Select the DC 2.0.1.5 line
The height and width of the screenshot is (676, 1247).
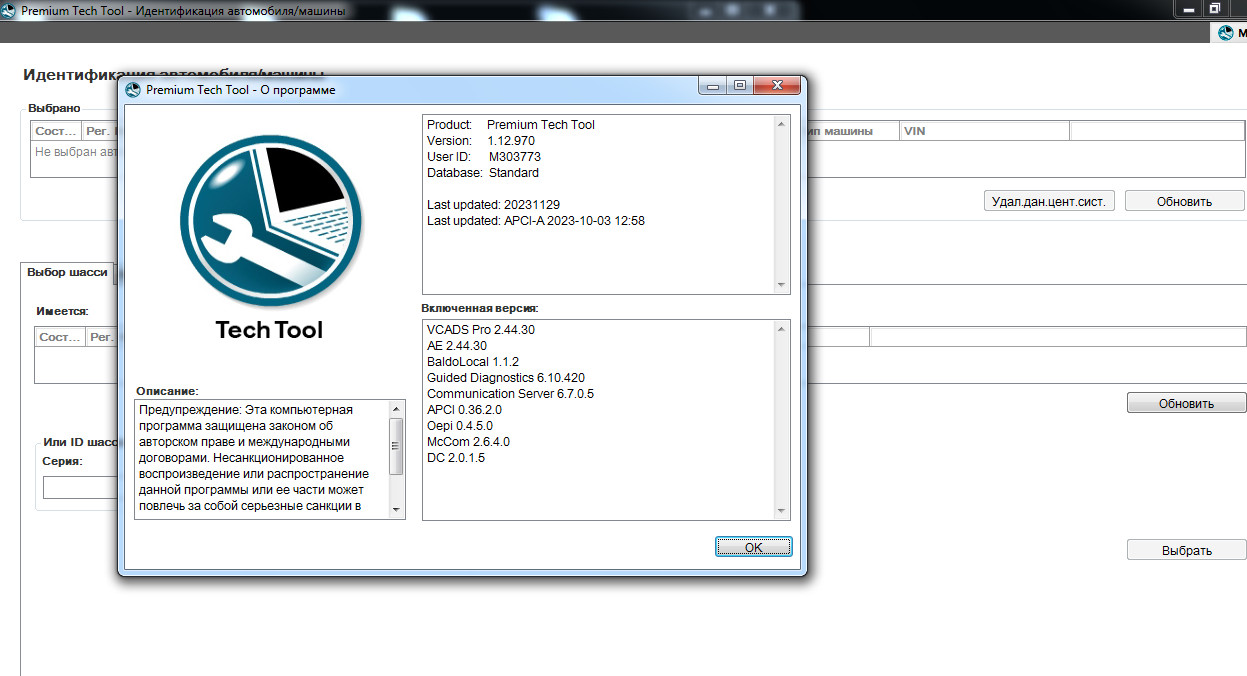456,457
